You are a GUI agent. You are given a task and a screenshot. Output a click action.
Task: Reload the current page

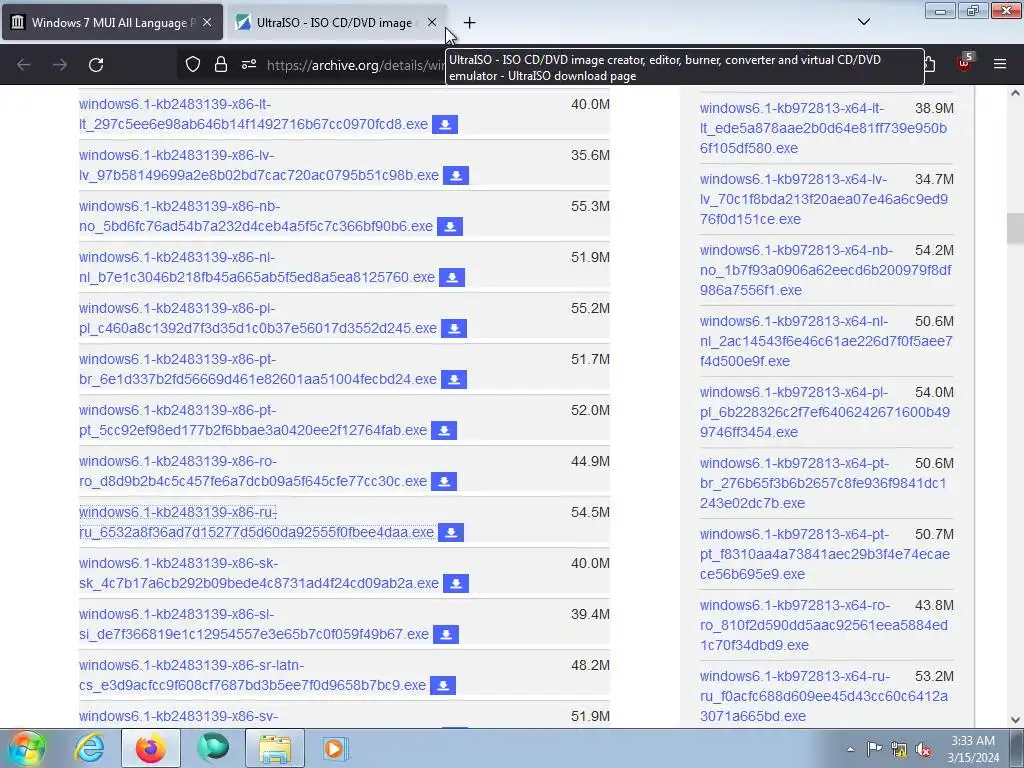tap(96, 65)
